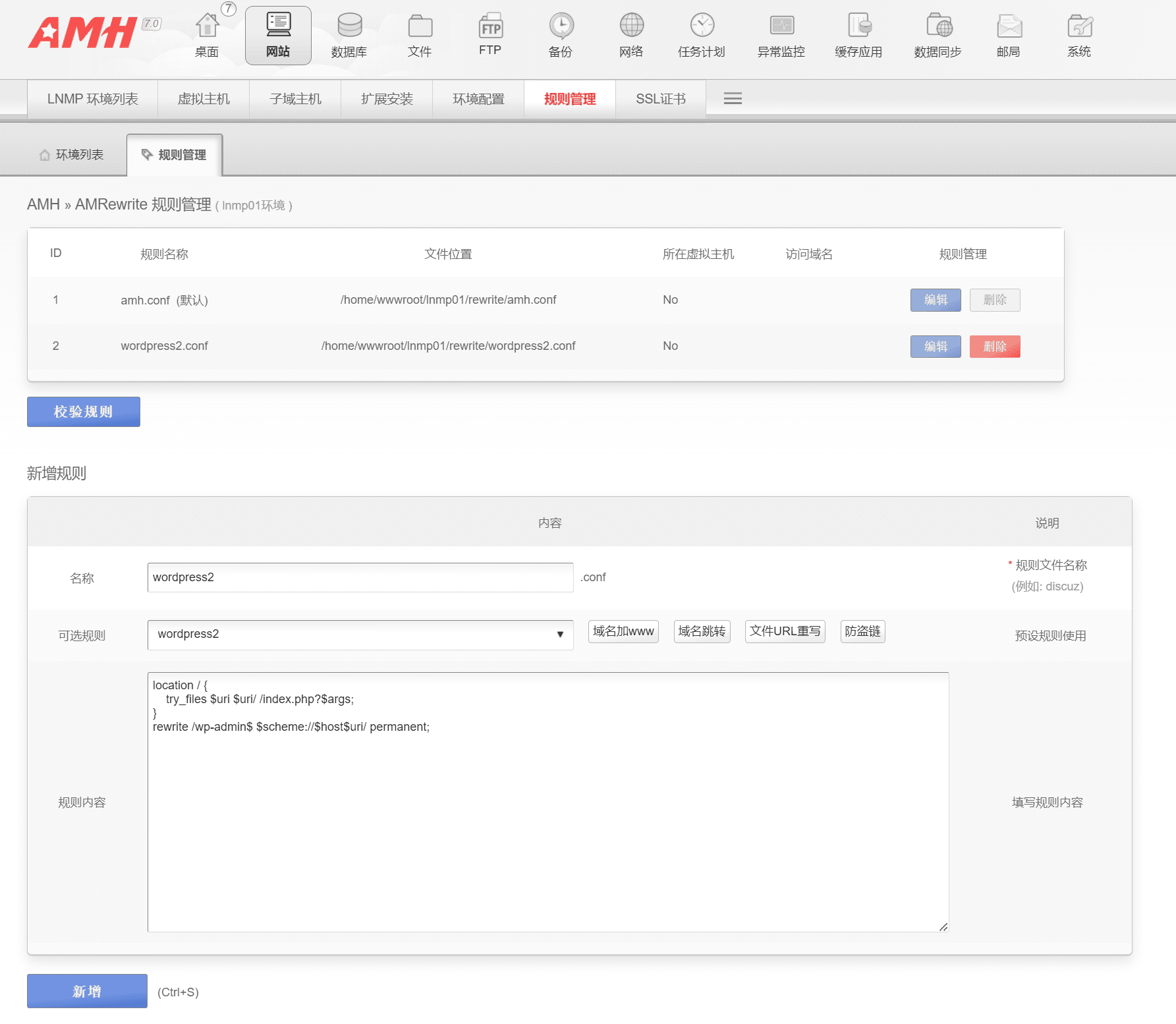
Task: Open the 文件 file manager icon
Action: (x=420, y=34)
